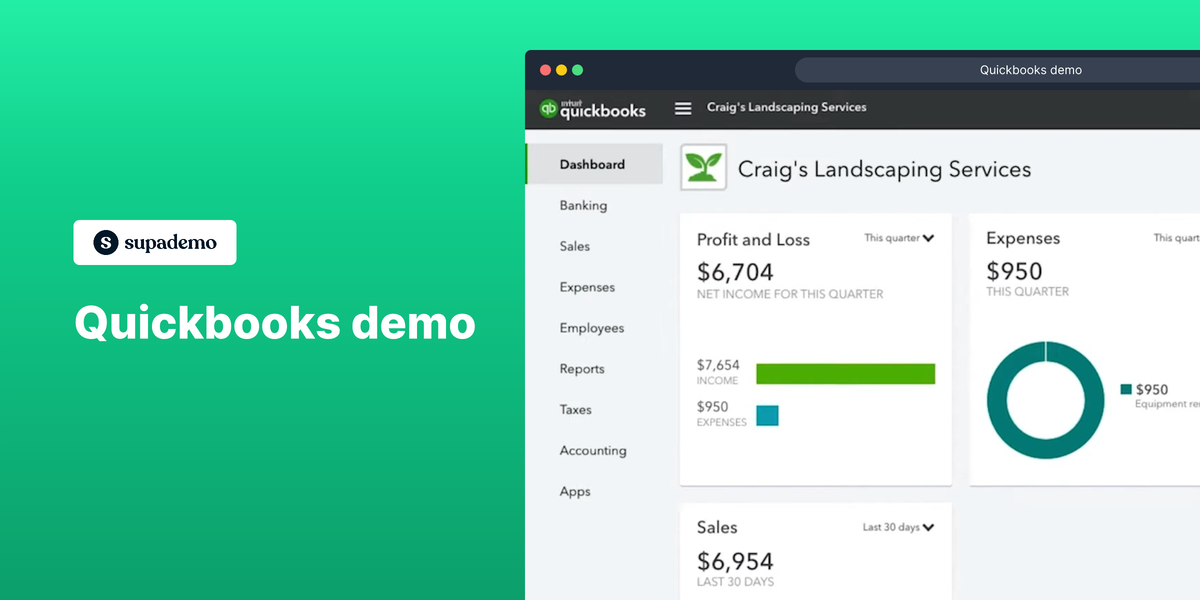Switch to the Expenses sidebar item
The width and height of the screenshot is (1200, 600).
click(586, 287)
